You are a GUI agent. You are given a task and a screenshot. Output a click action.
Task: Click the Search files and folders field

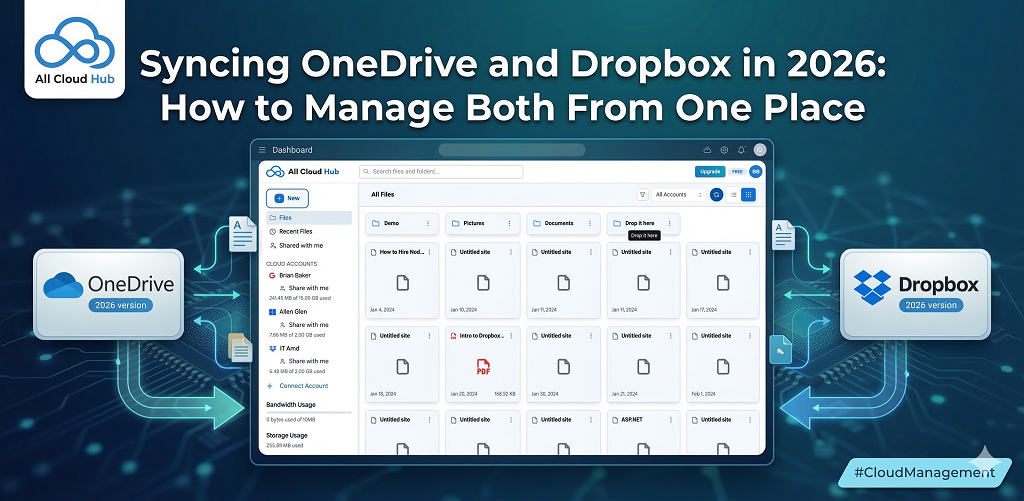tap(441, 172)
